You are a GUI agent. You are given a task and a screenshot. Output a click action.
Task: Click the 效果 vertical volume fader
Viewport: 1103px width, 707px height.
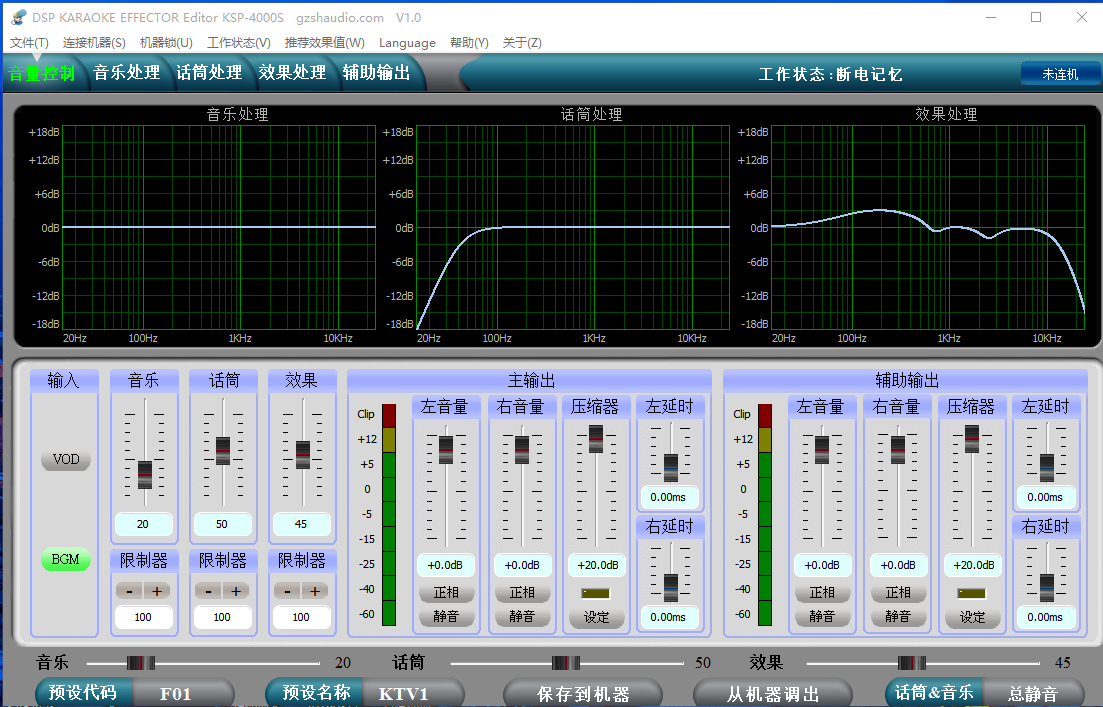(303, 455)
